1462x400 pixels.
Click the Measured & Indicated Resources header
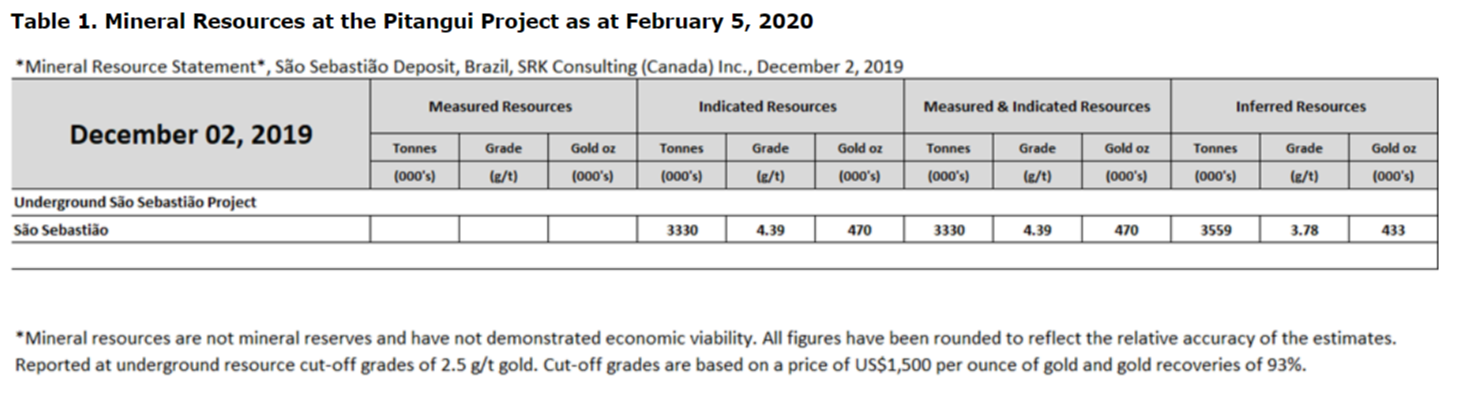tap(1037, 106)
